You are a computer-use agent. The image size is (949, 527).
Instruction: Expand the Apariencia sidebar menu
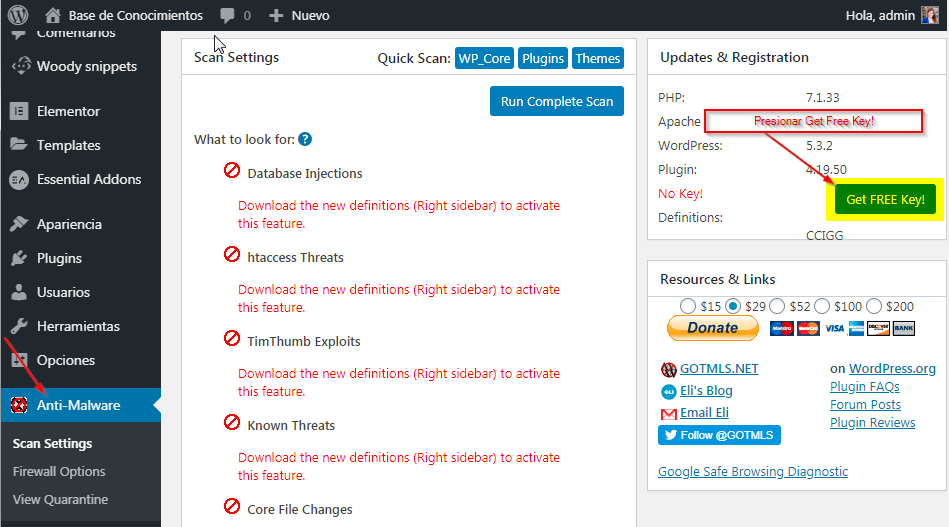[69, 224]
